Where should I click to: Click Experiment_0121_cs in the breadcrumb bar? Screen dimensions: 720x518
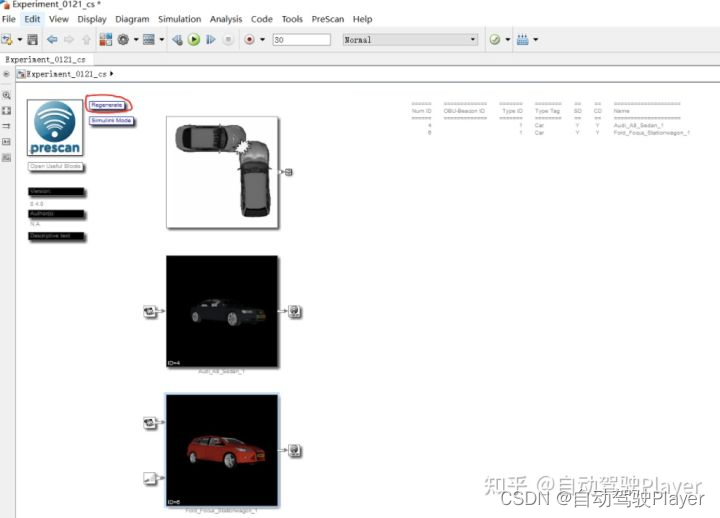[66, 74]
